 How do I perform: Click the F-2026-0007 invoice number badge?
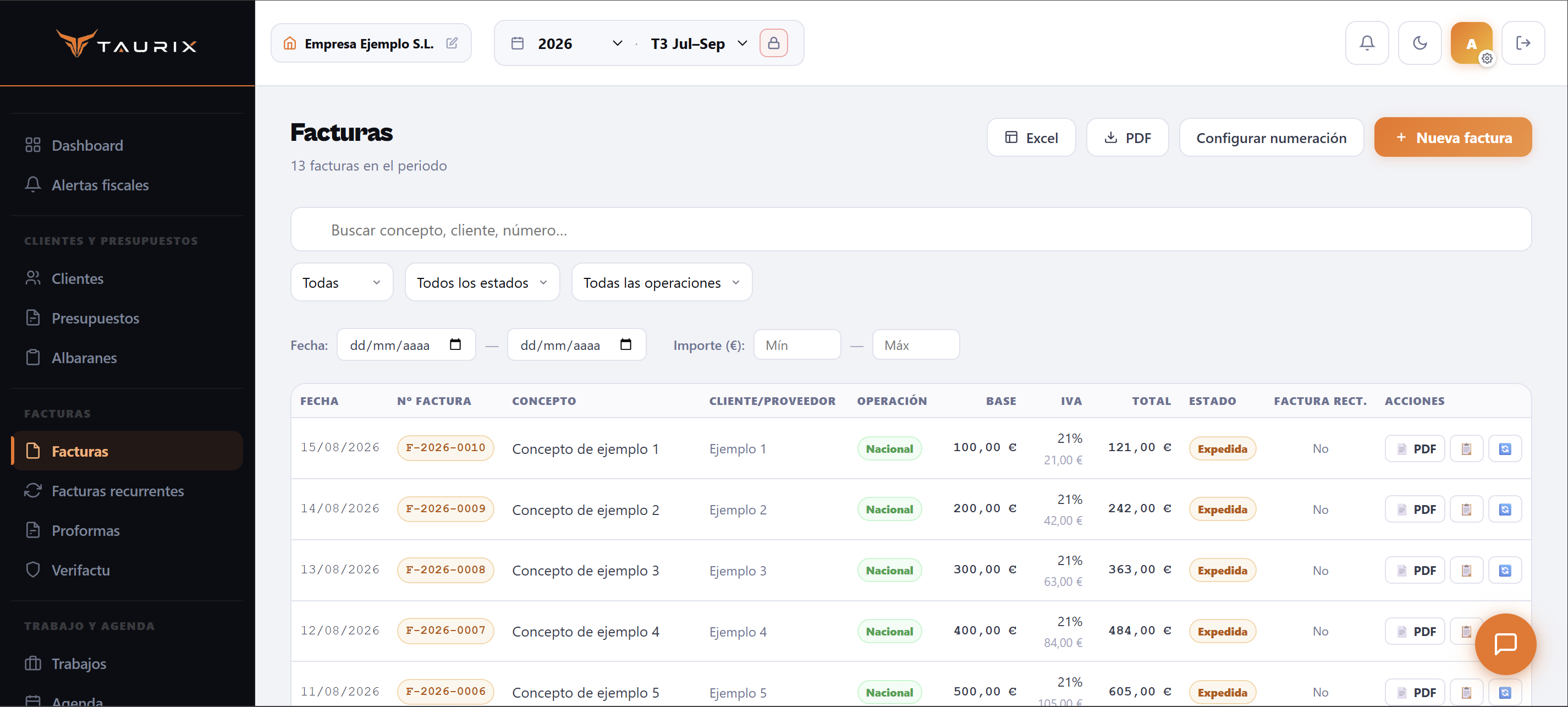pyautogui.click(x=445, y=631)
